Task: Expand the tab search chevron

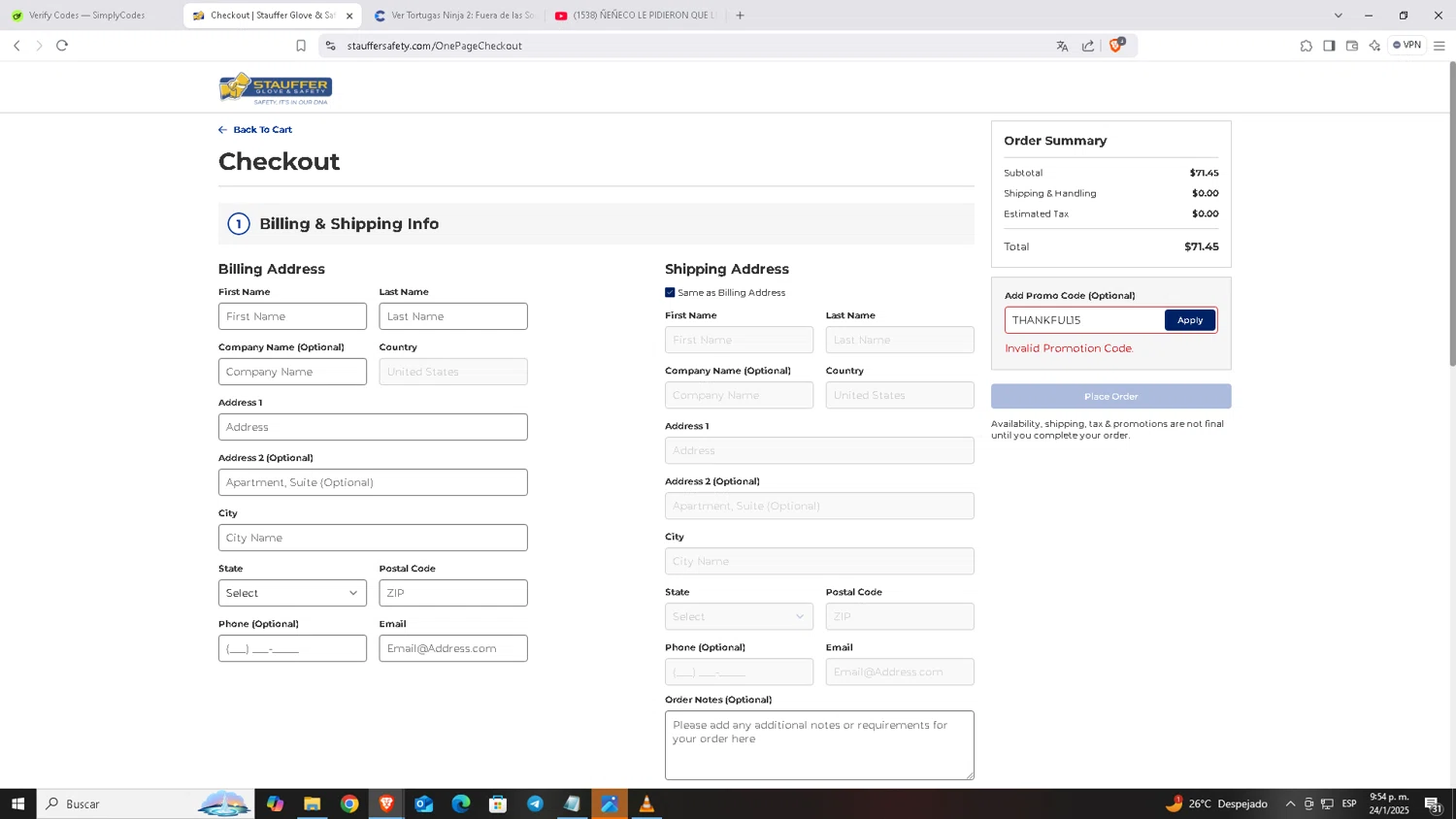Action: pos(1339,16)
